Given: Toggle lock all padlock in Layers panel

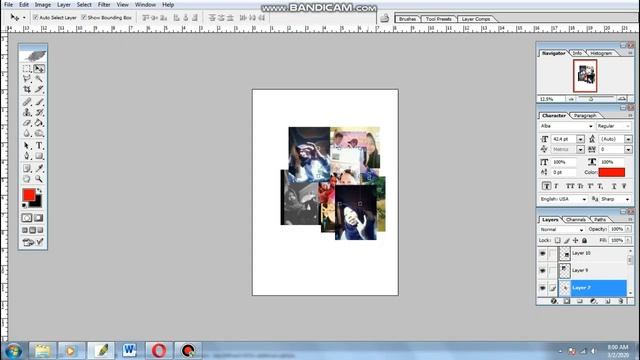Looking at the screenshot, I should pos(584,240).
